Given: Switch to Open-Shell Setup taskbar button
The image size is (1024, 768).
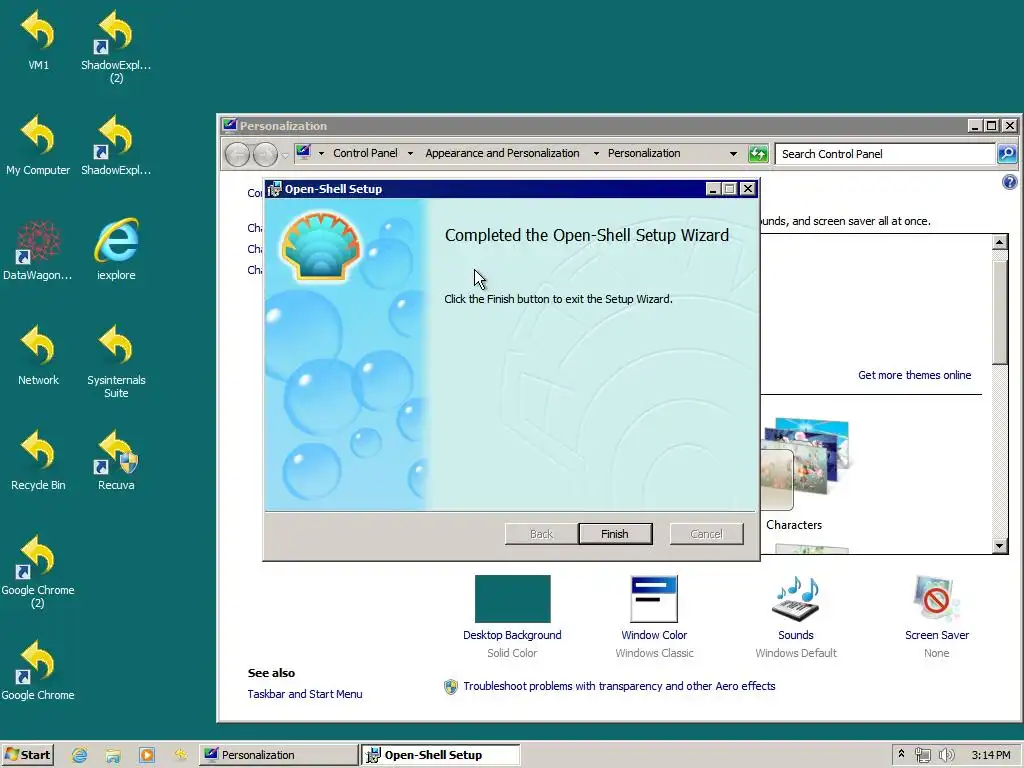Looking at the screenshot, I should pos(441,755).
